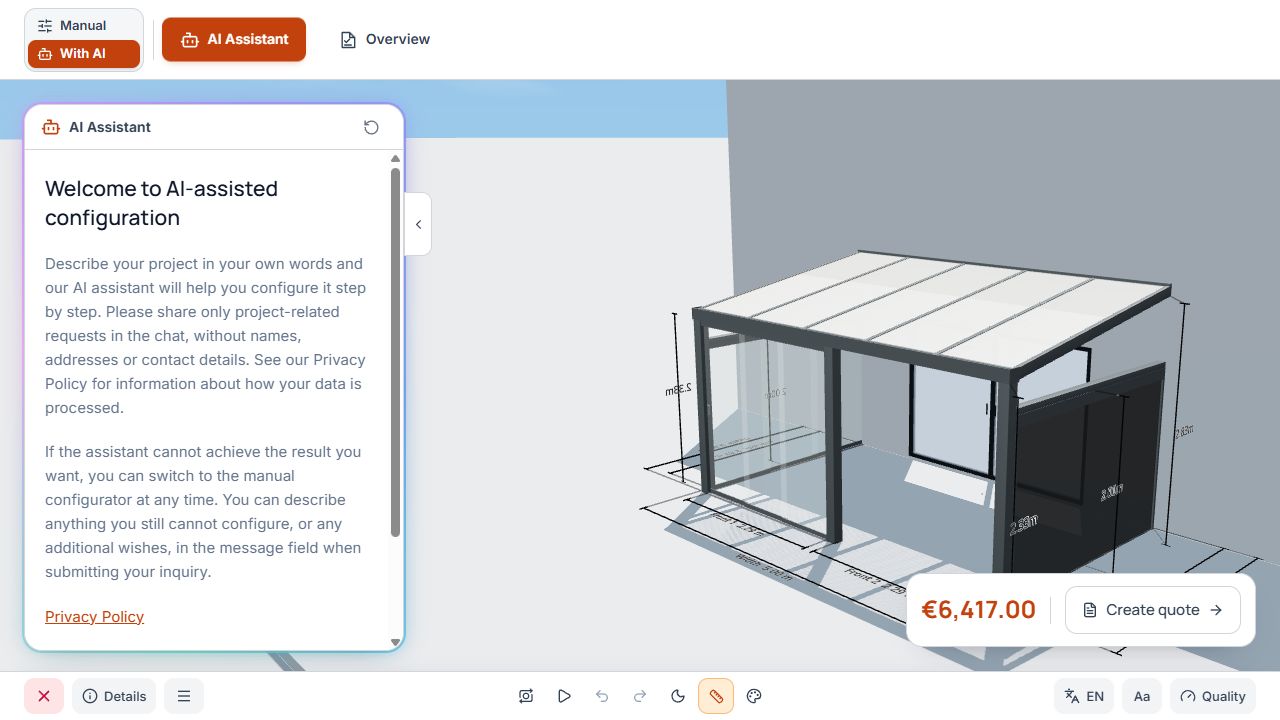This screenshot has height=720, width=1280.
Task: Reset the AI Assistant chat
Action: tap(371, 128)
